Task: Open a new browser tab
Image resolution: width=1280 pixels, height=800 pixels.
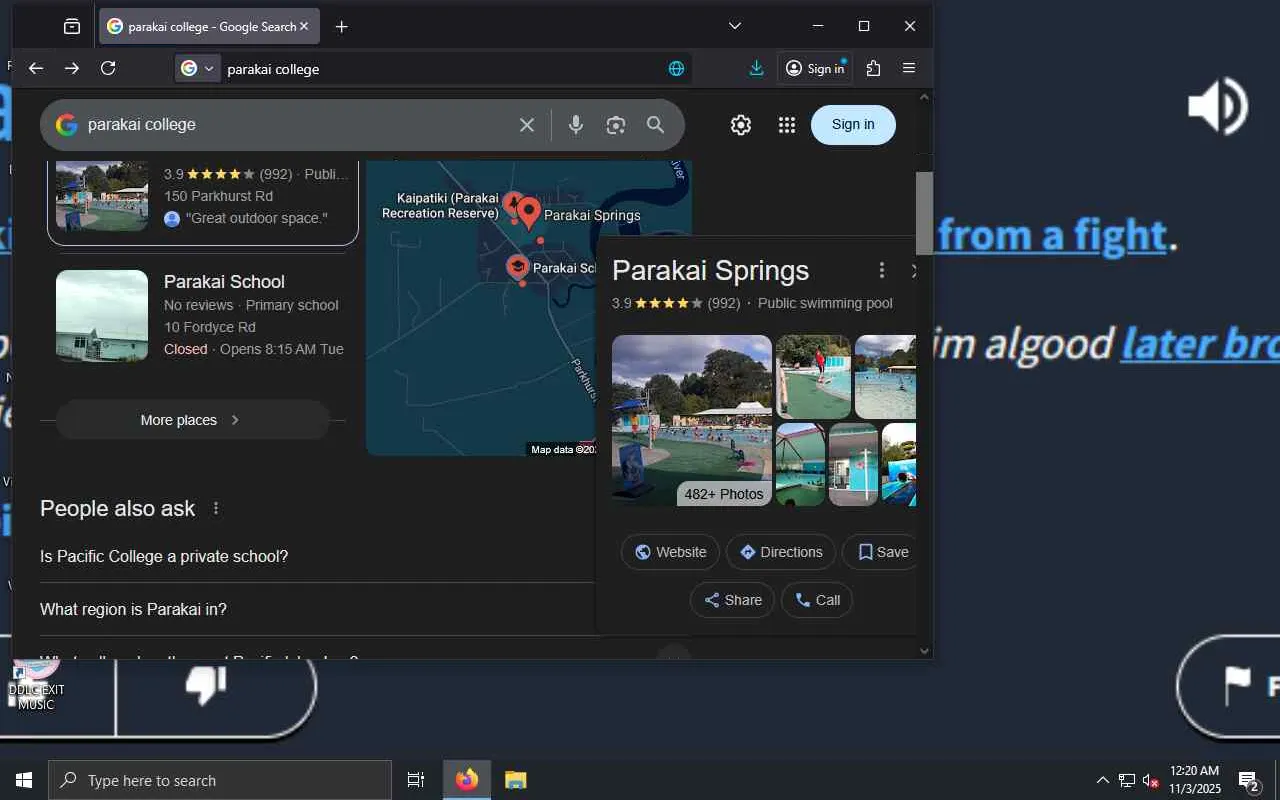Action: [341, 27]
